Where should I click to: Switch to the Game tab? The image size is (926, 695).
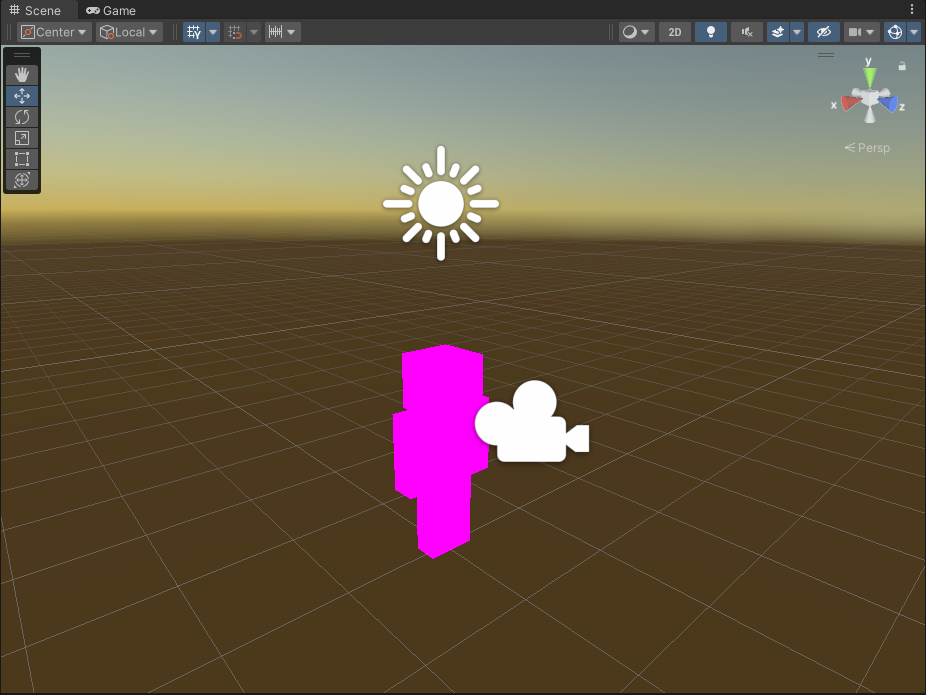[x=111, y=10]
